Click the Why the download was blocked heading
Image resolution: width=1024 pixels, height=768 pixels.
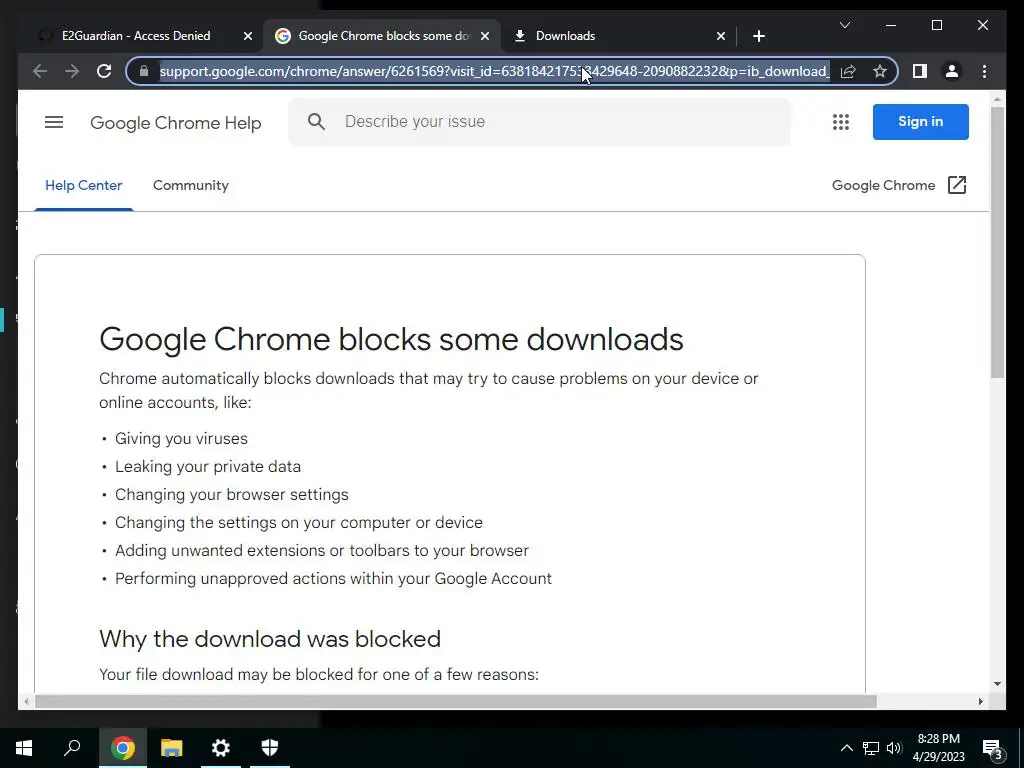coord(270,639)
